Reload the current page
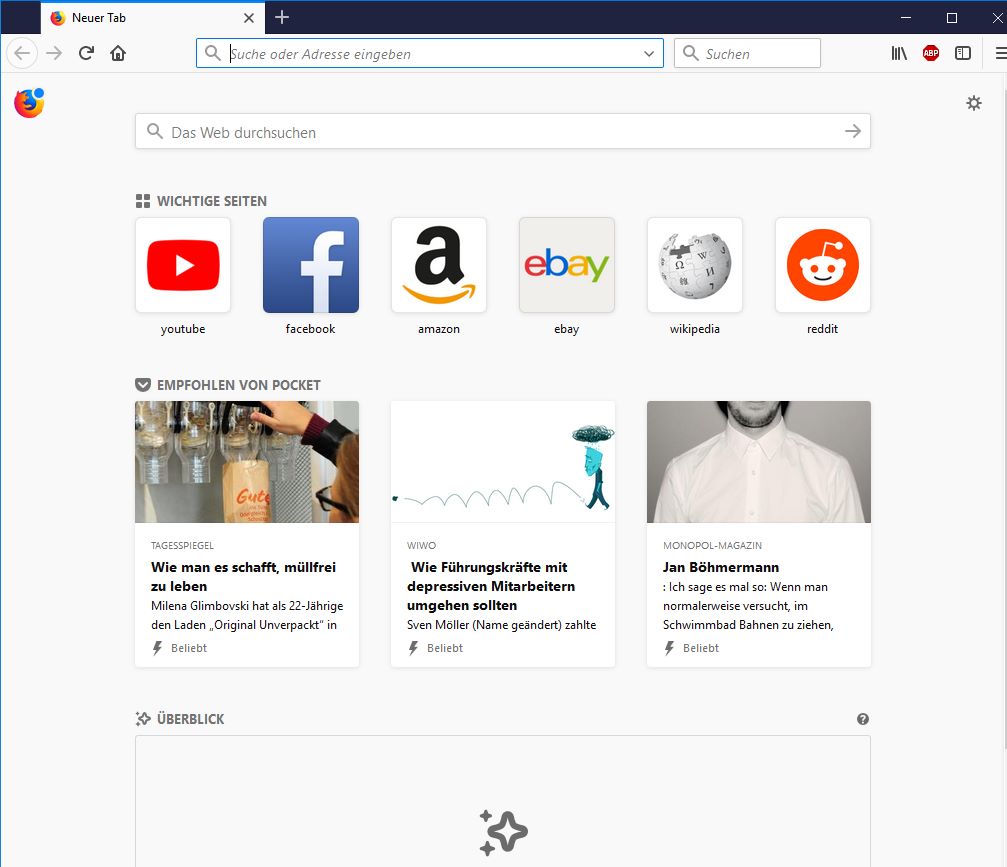This screenshot has width=1007, height=867. coord(86,53)
